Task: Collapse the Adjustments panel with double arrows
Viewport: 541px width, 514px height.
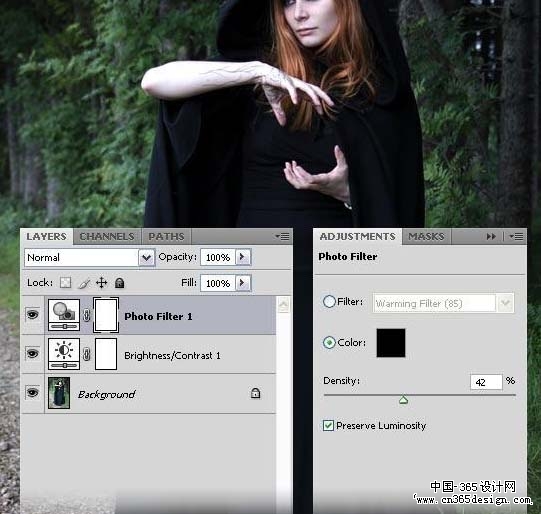Action: (x=491, y=237)
